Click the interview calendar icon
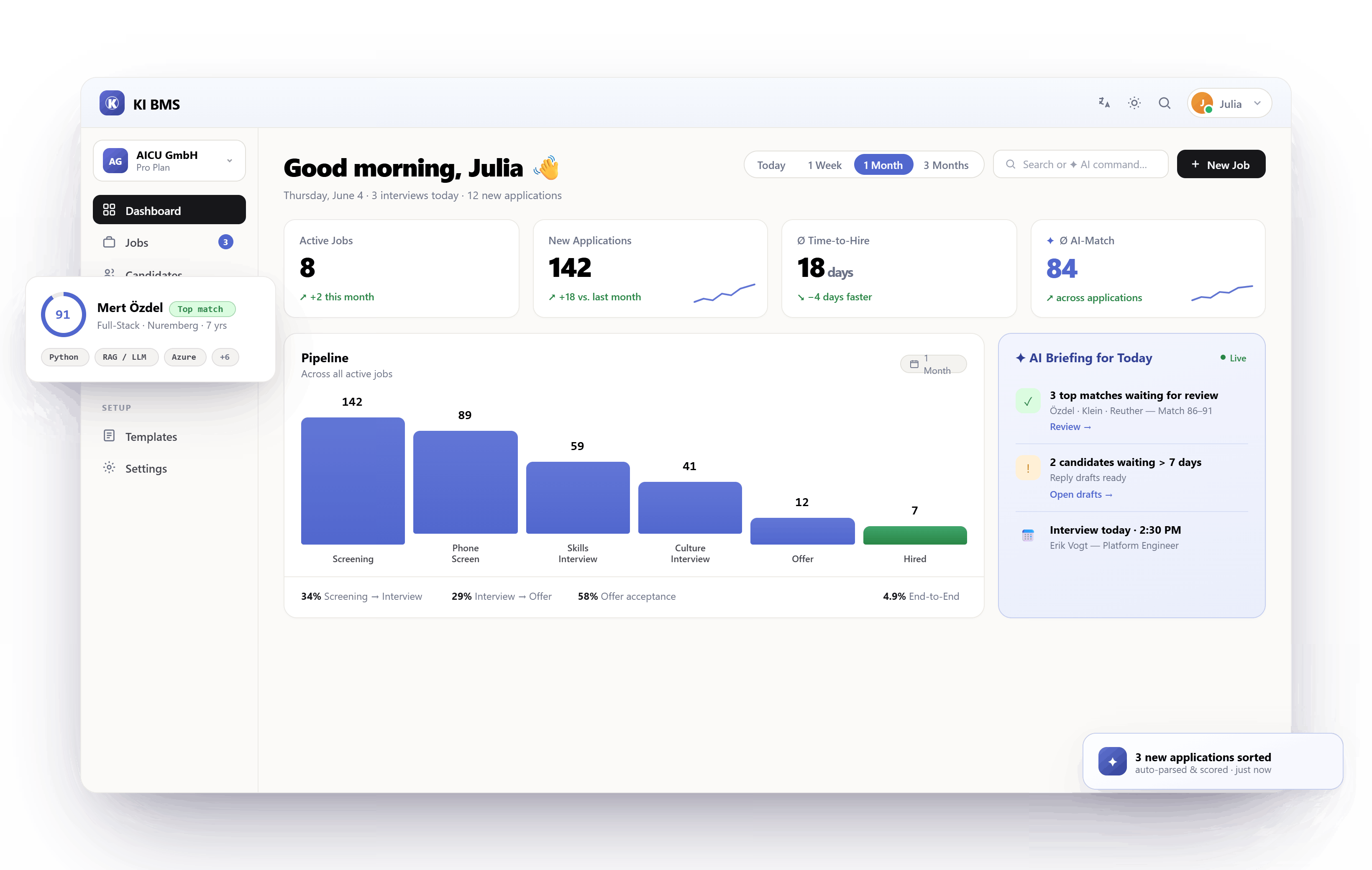1372x870 pixels. pos(1028,535)
